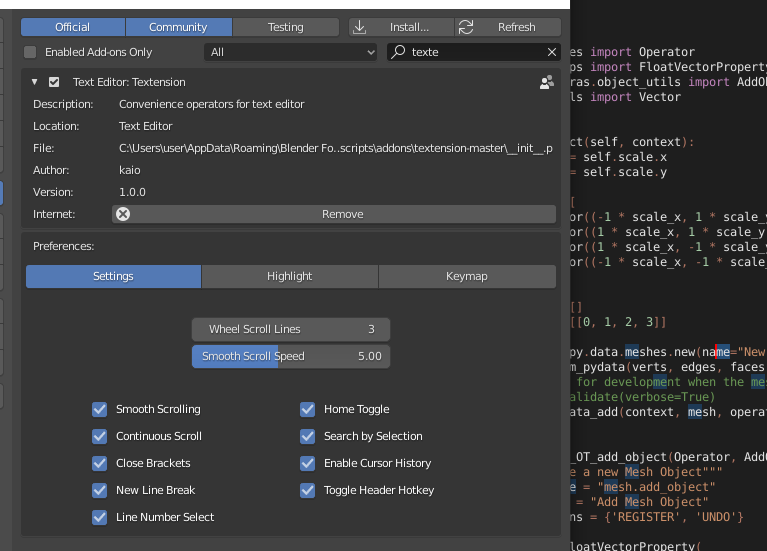Image resolution: width=767 pixels, height=551 pixels.
Task: Toggle the Close Brackets checkbox
Action: pyautogui.click(x=100, y=463)
